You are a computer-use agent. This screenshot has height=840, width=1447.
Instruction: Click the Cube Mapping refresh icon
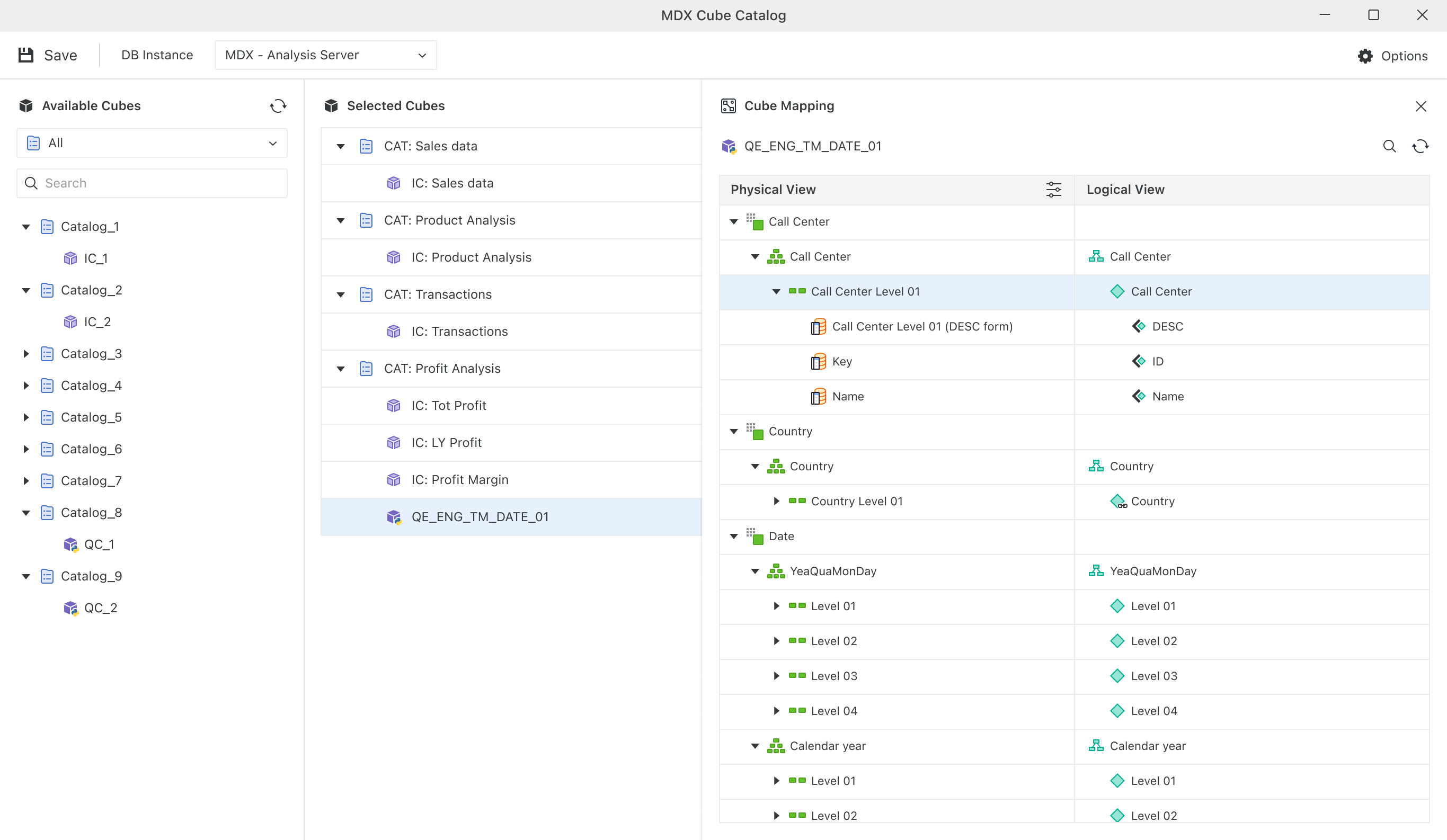click(1420, 146)
